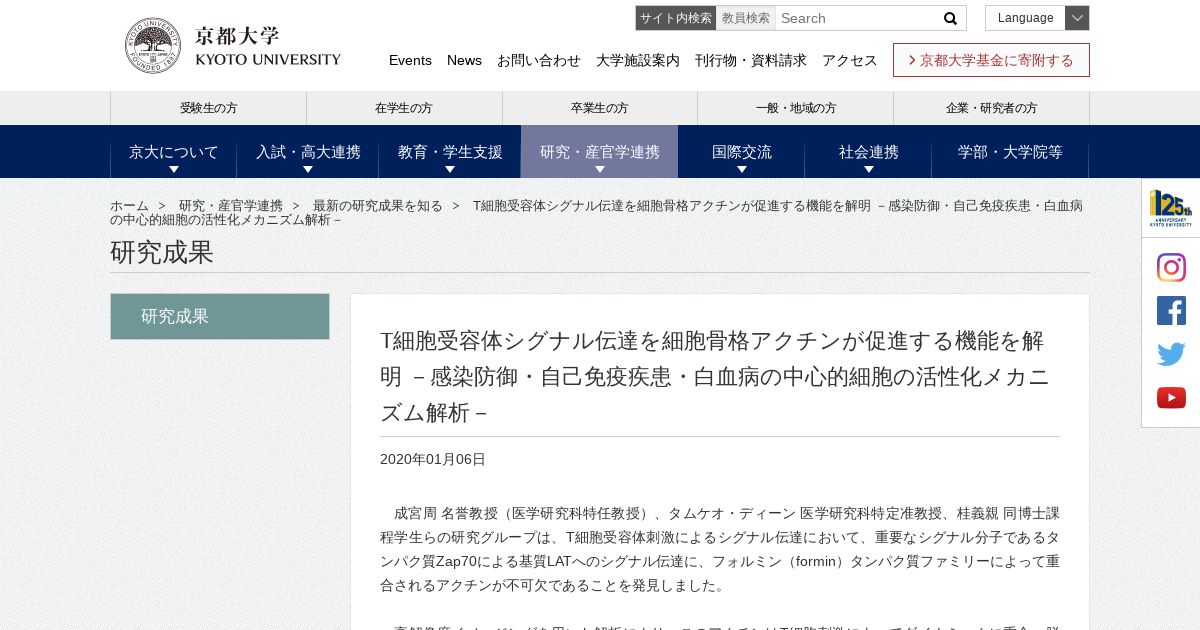Open the Language dropdown arrow
Viewport: 1200px width, 630px height.
tap(1077, 18)
